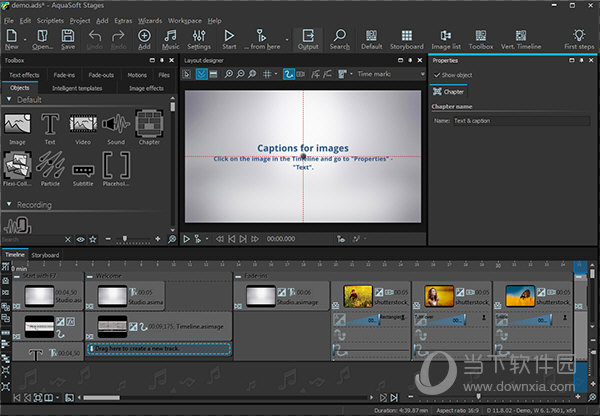Screen dimensions: 600x416
Task: Open the Scriptlets menu
Action: point(50,21)
